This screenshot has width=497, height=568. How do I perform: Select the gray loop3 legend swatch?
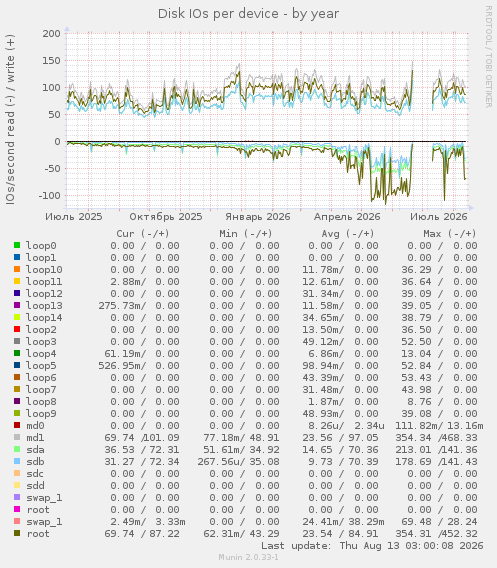click(x=17, y=341)
